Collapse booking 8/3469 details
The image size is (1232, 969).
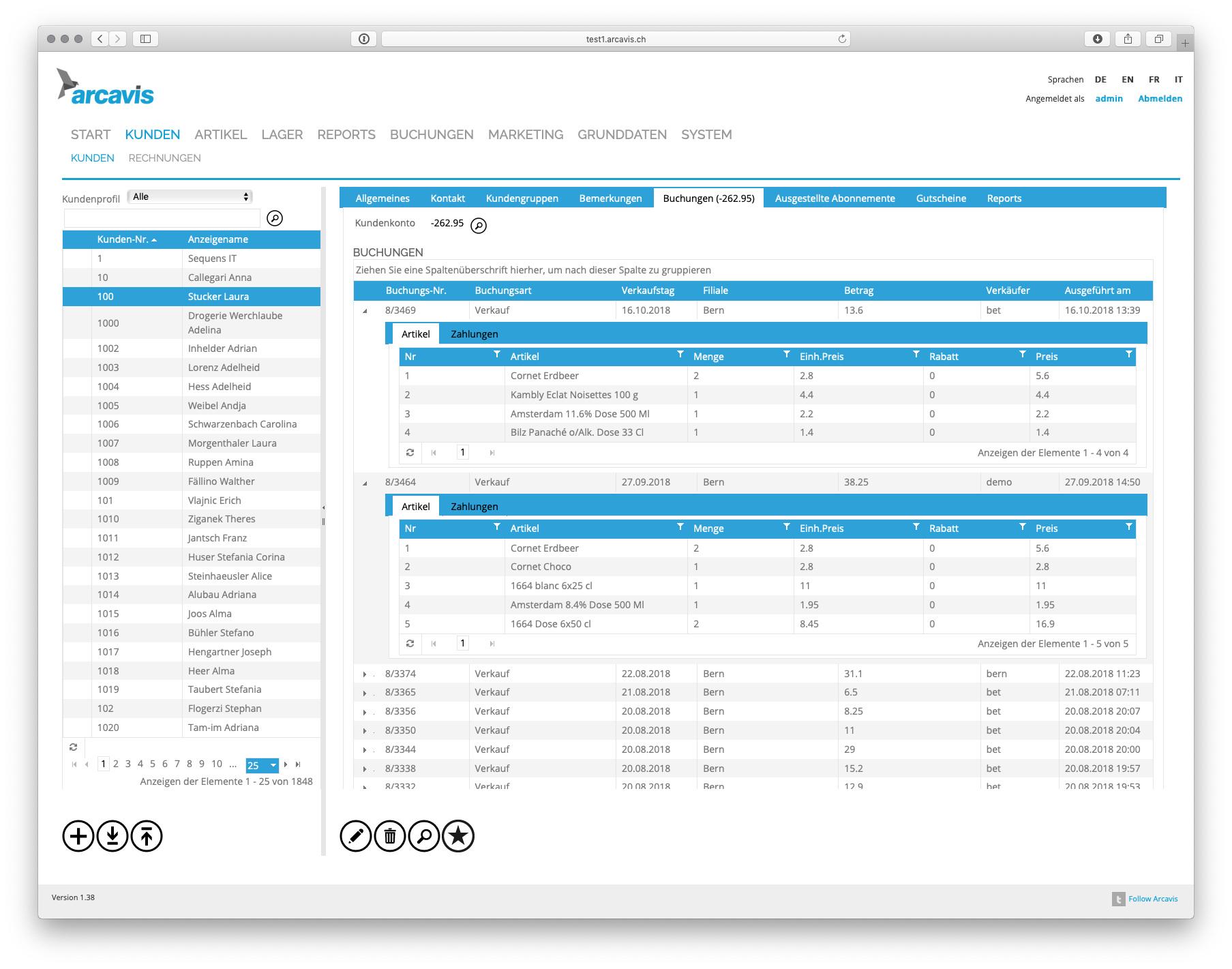(x=365, y=311)
